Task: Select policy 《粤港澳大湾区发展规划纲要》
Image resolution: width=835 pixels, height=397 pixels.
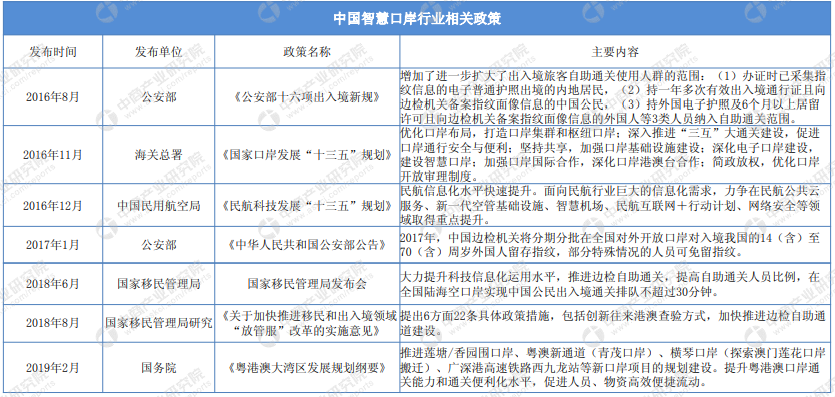Action: click(x=307, y=368)
